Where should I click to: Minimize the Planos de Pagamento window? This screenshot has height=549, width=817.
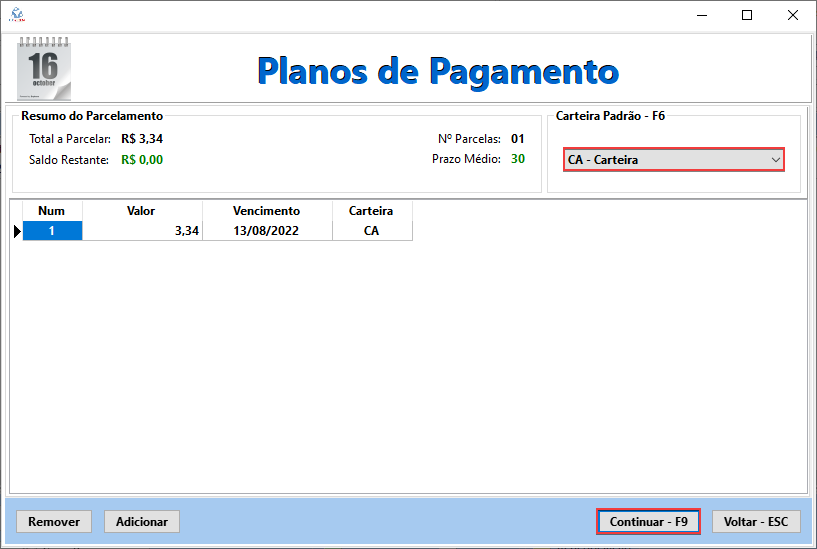(x=702, y=15)
